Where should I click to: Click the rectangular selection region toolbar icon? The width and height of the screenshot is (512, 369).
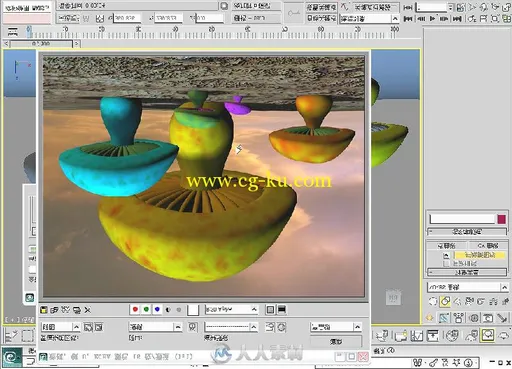(x=28, y=335)
